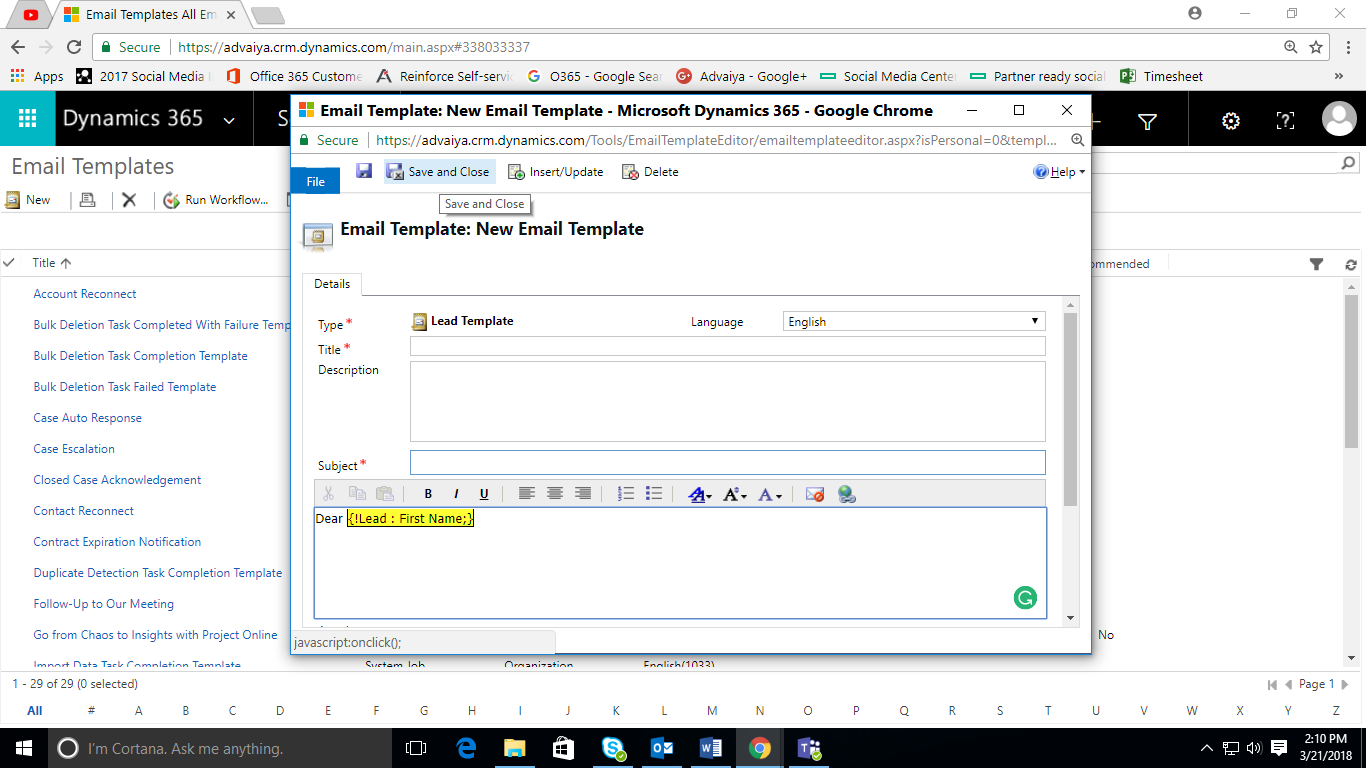Align text right
The height and width of the screenshot is (768, 1366).
point(582,494)
